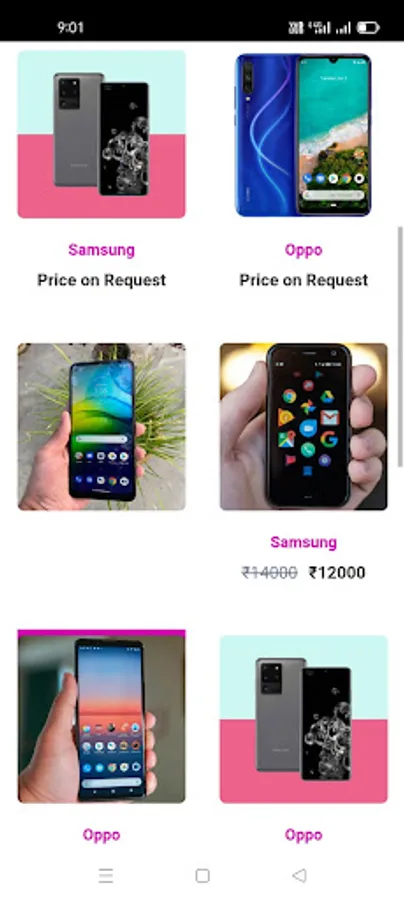Select the tall phone with sunset wallpaper
Screen dimensions: 404x900
[x=102, y=716]
